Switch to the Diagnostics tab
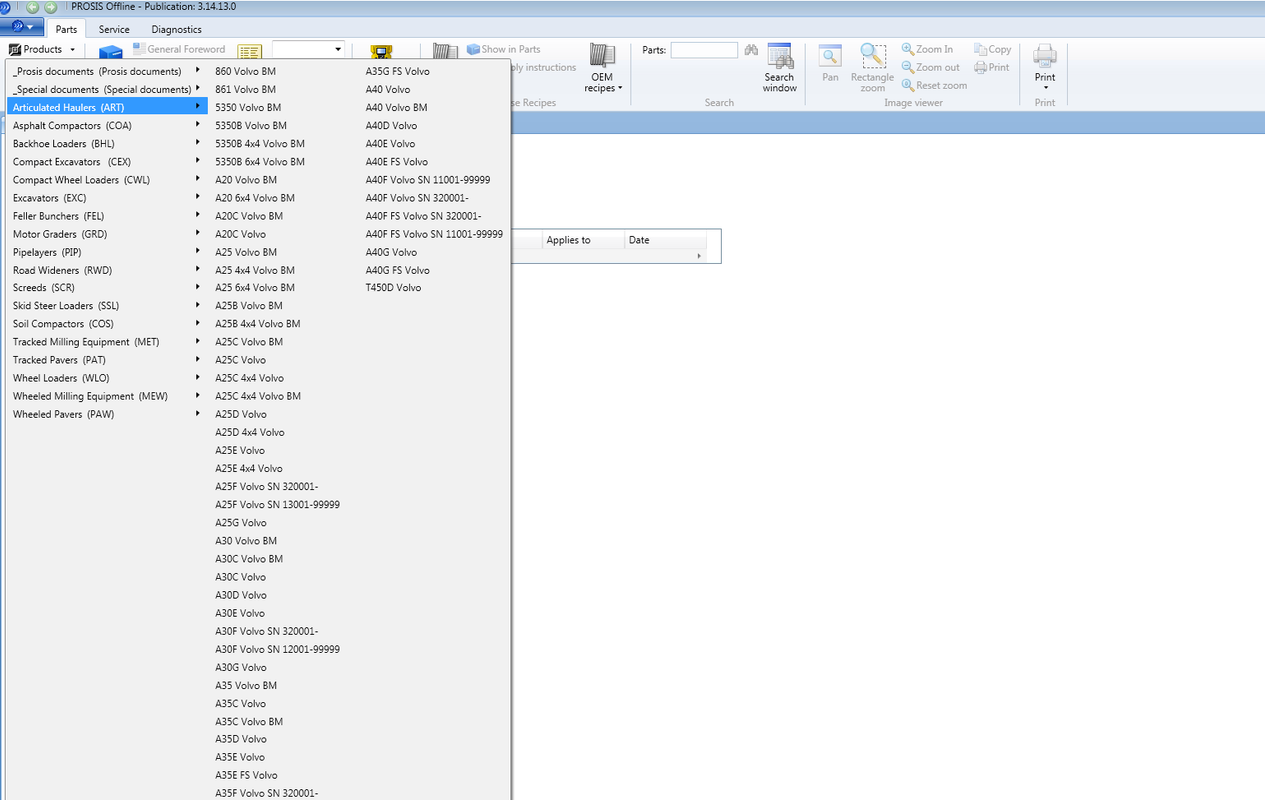 [x=176, y=29]
